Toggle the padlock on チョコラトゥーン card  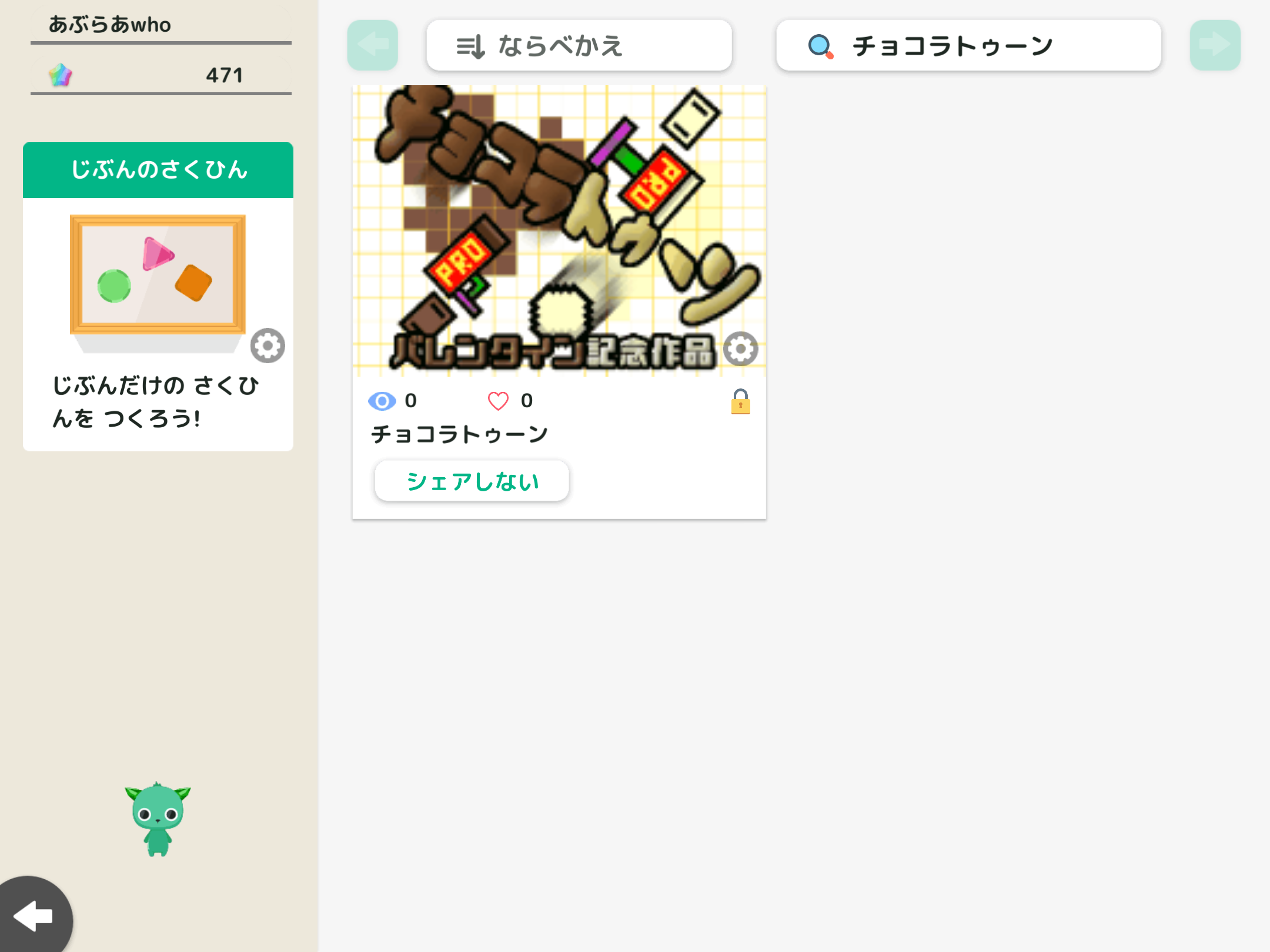point(740,401)
